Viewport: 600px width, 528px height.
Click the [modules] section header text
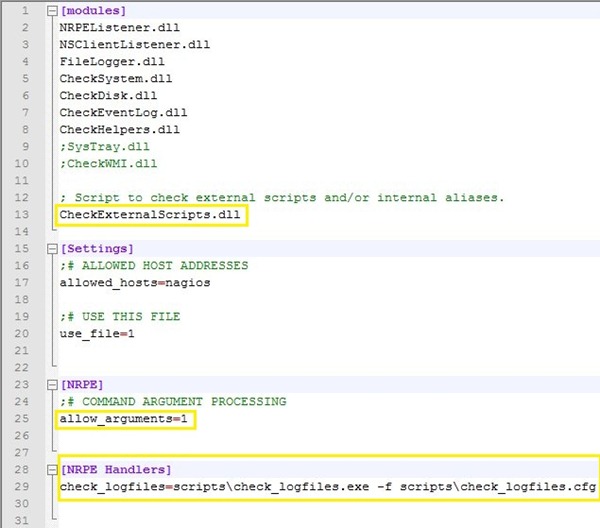click(93, 11)
